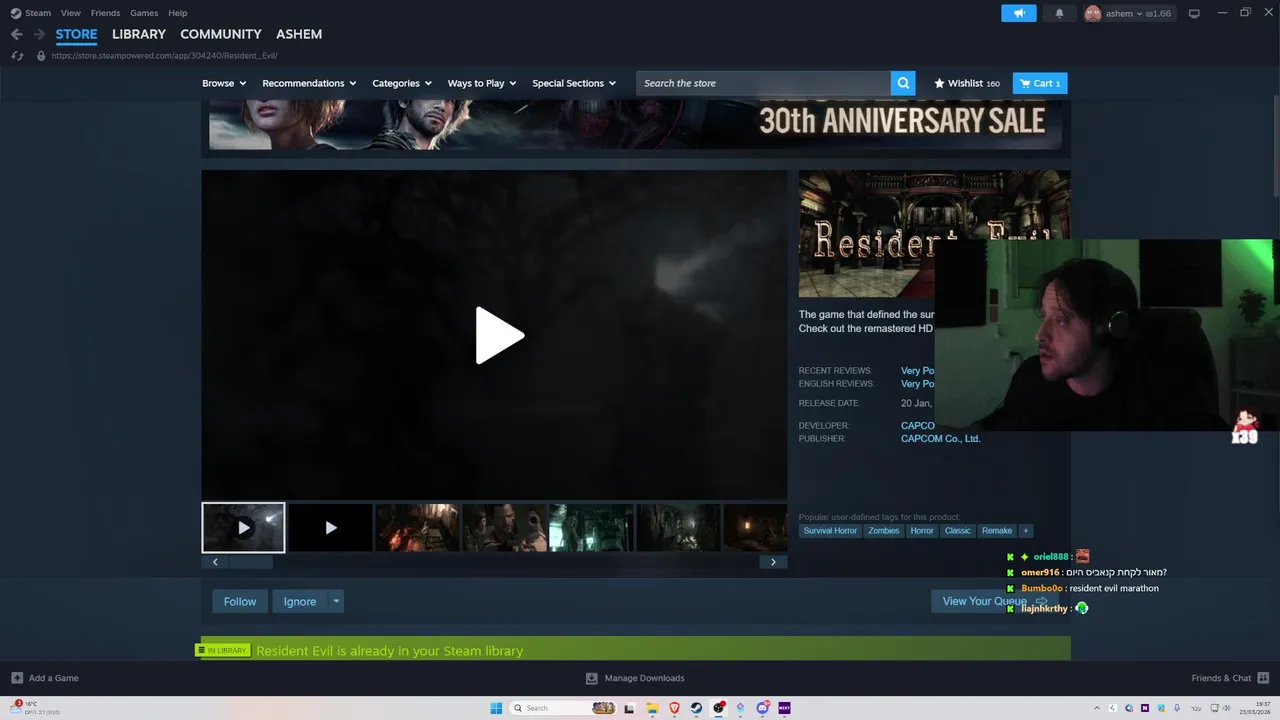The height and width of the screenshot is (720, 1280).
Task: Open the ASHEM profile tab
Action: pyautogui.click(x=299, y=34)
